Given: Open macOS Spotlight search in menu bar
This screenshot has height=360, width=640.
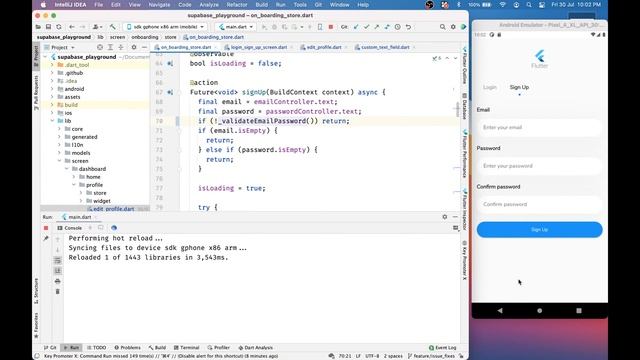Looking at the screenshot, I should [x=529, y=5].
